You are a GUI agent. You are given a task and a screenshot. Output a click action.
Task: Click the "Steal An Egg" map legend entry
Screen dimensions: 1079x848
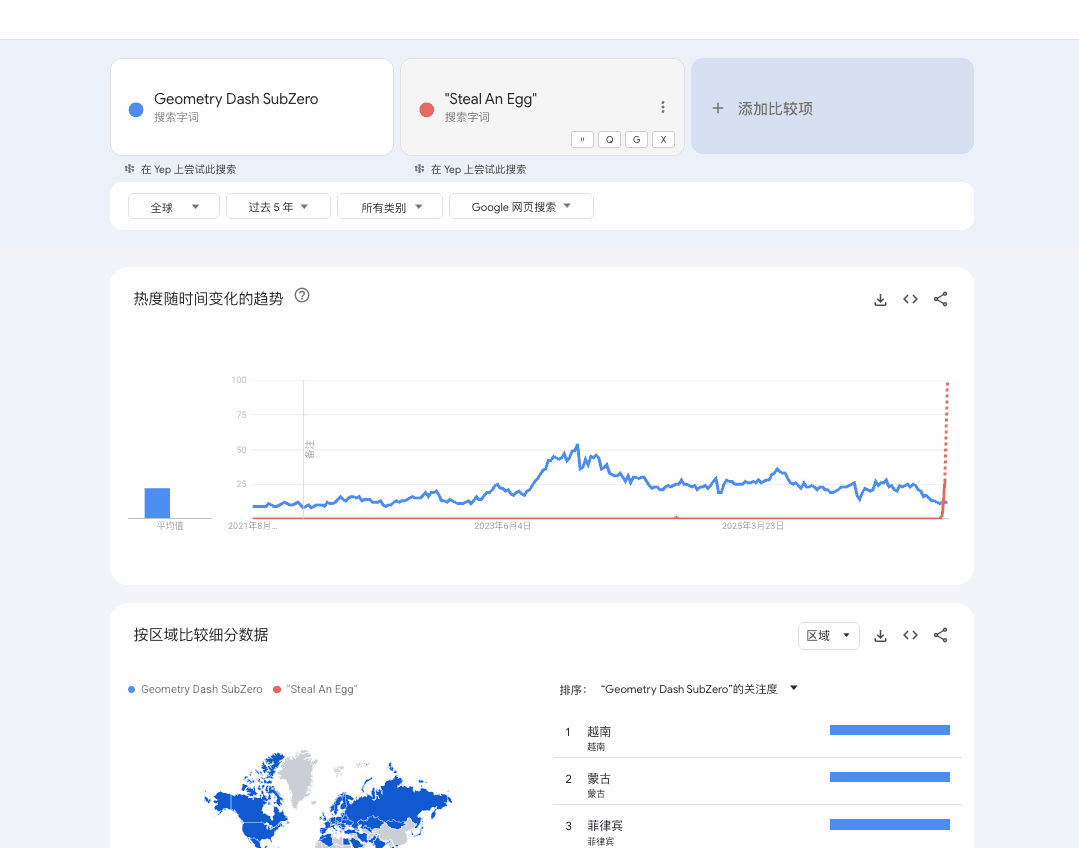[315, 689]
